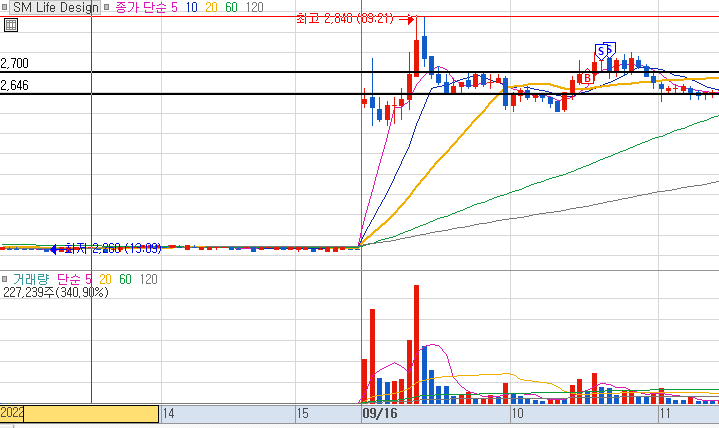
Task: Click the SM Life Design stock name label
Action: click(55, 7)
